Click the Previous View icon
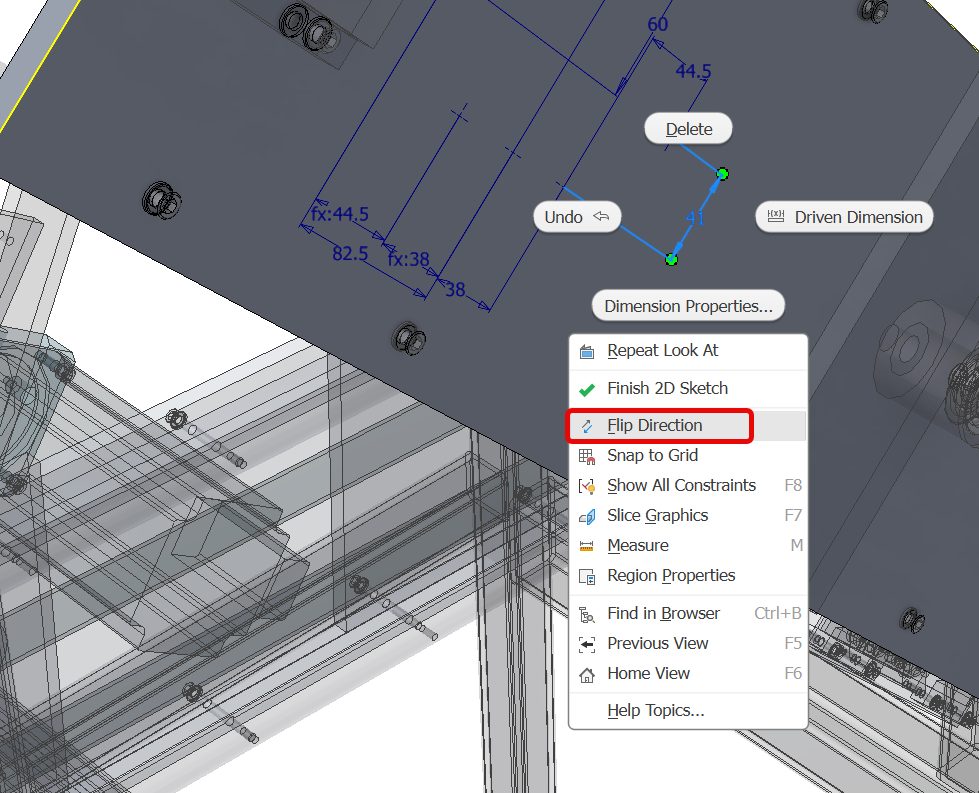This screenshot has height=793, width=979. [x=587, y=644]
